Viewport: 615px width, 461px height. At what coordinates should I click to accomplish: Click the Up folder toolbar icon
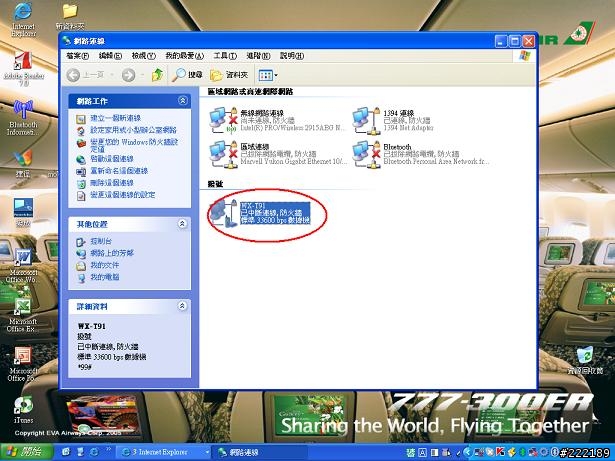click(157, 75)
